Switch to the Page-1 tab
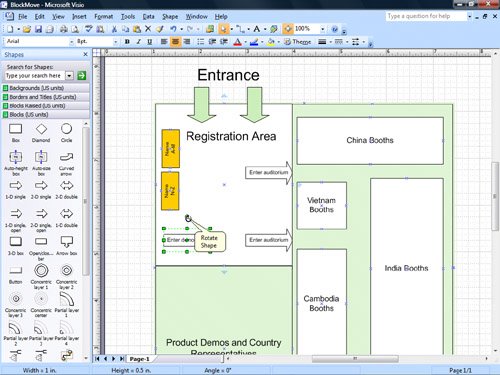500x375 pixels. tap(139, 359)
